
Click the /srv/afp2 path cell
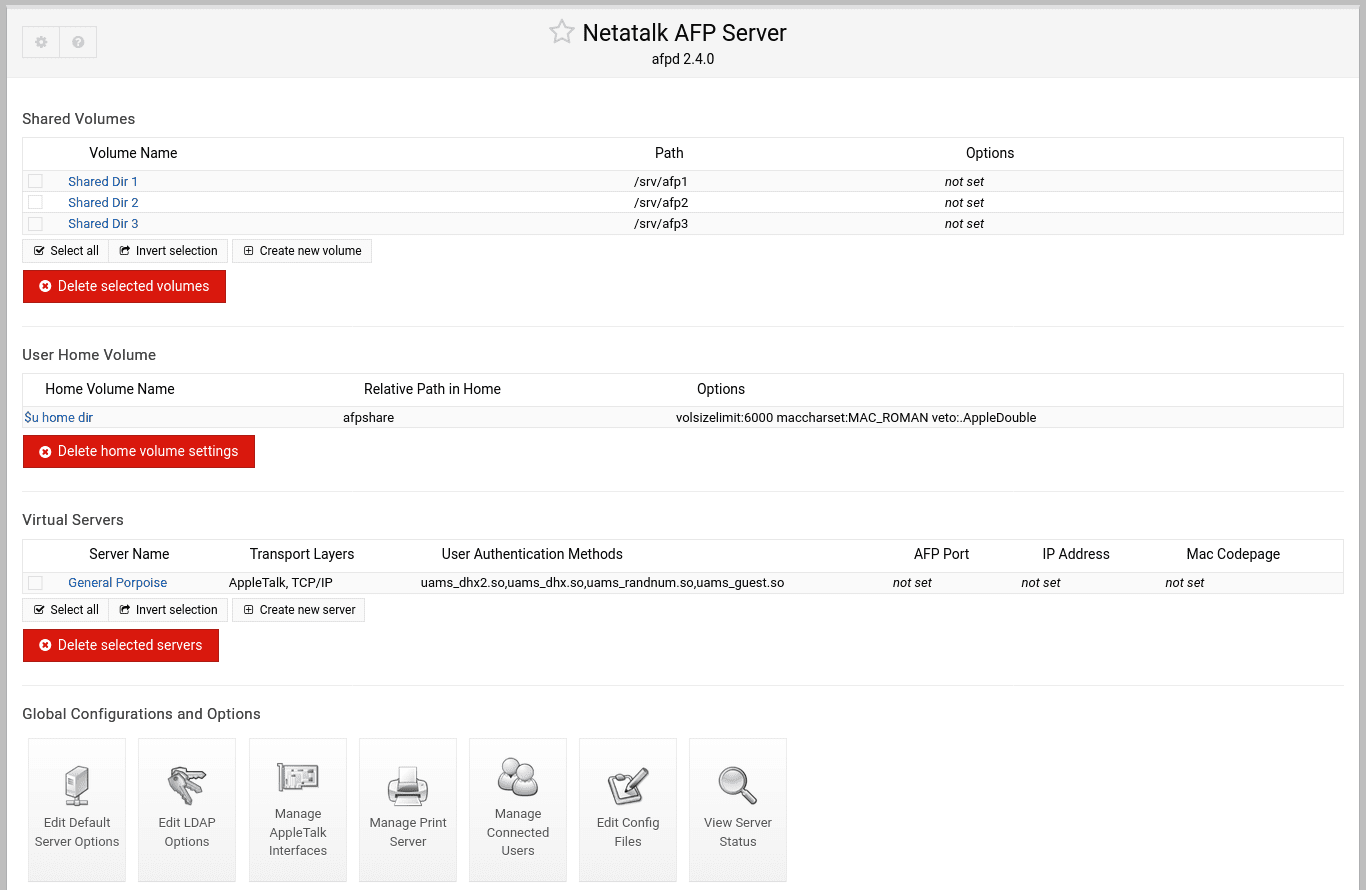pos(661,203)
